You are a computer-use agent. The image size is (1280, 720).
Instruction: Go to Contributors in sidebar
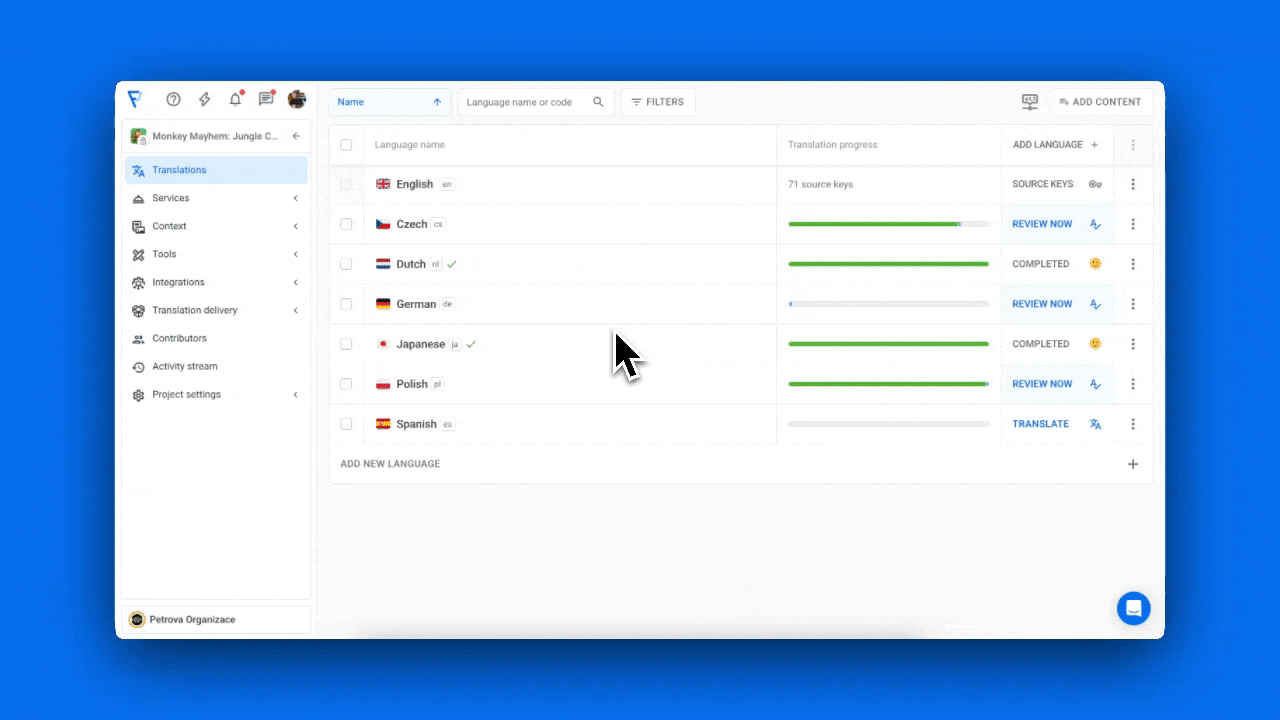(180, 338)
